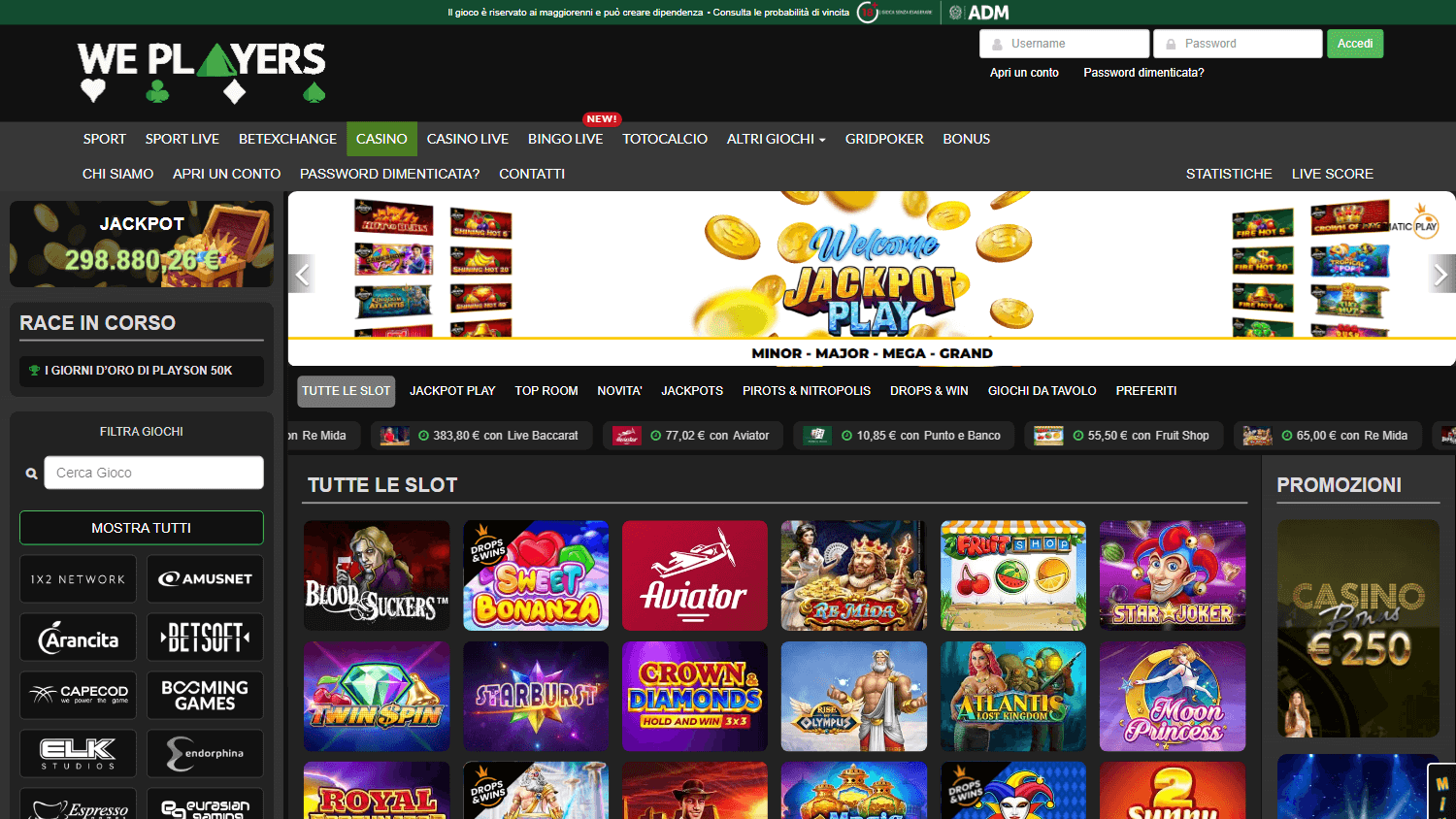Launch the Aviator game

[695, 575]
